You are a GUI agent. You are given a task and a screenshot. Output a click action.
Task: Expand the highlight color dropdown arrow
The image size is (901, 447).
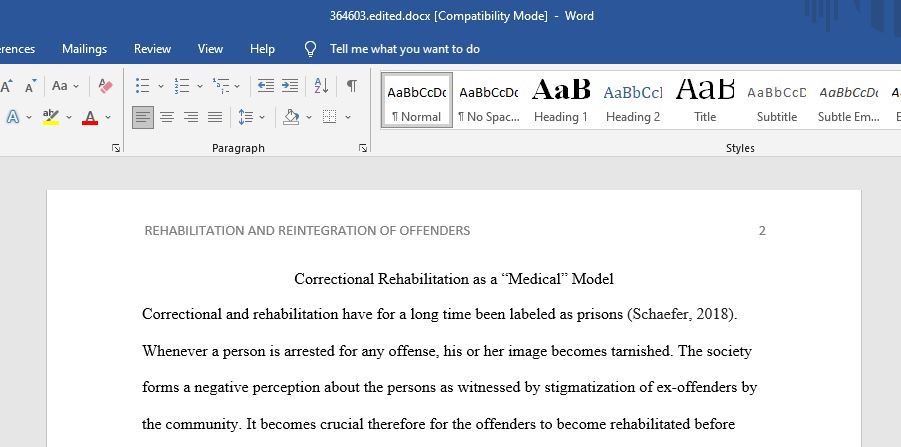[69, 117]
